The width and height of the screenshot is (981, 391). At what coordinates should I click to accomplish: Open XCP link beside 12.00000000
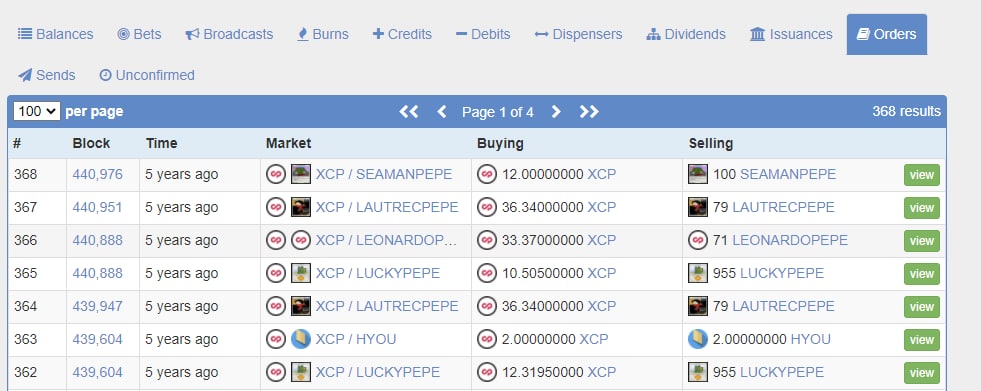tap(601, 174)
